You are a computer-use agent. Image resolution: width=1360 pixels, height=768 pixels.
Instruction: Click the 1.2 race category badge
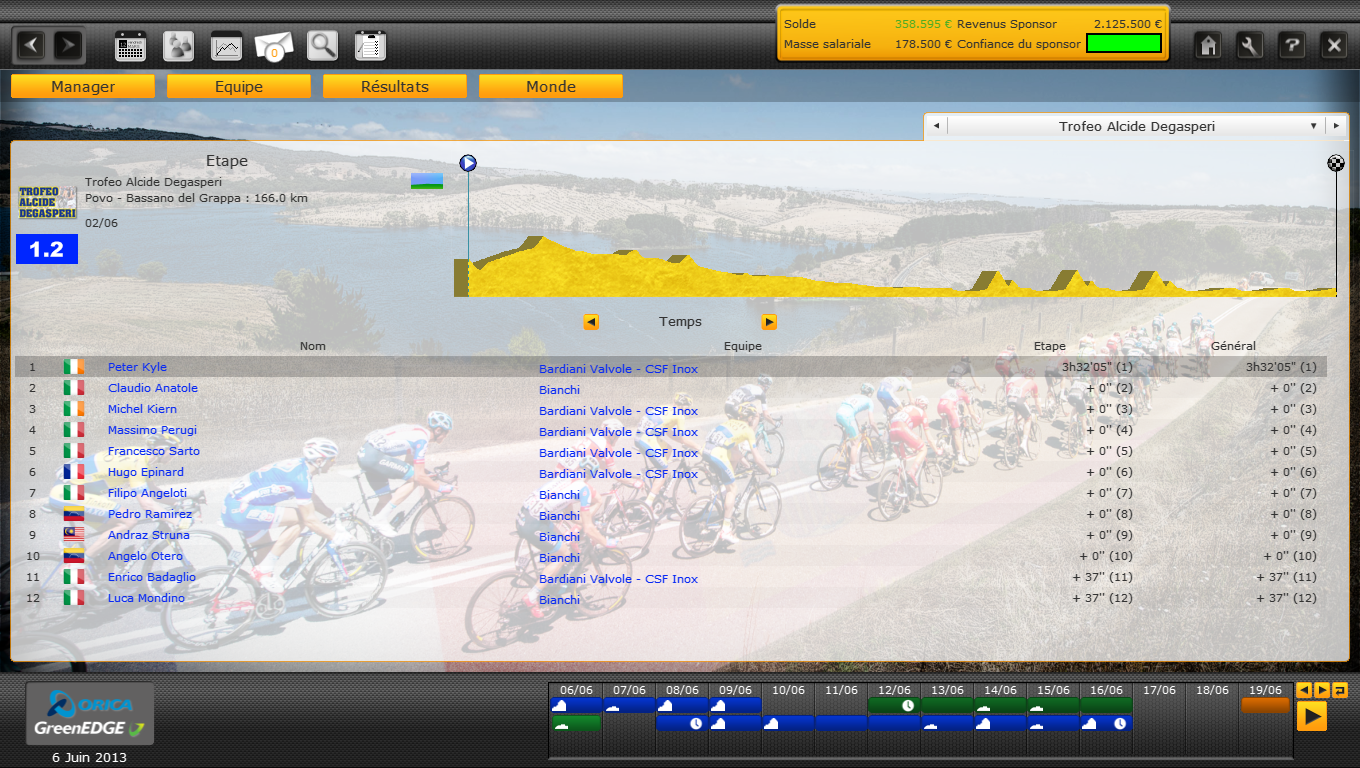[x=47, y=249]
